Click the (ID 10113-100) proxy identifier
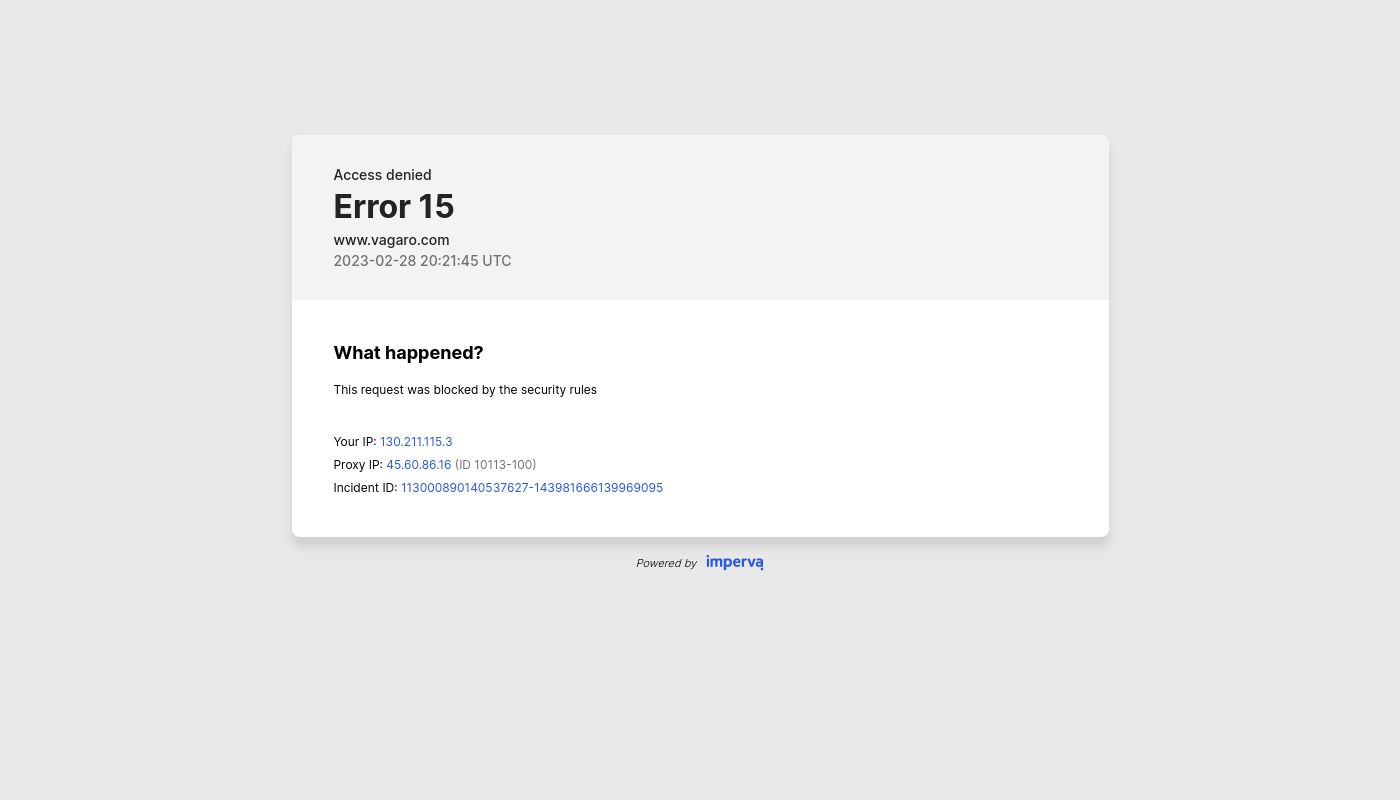The height and width of the screenshot is (800, 1400). [x=496, y=464]
